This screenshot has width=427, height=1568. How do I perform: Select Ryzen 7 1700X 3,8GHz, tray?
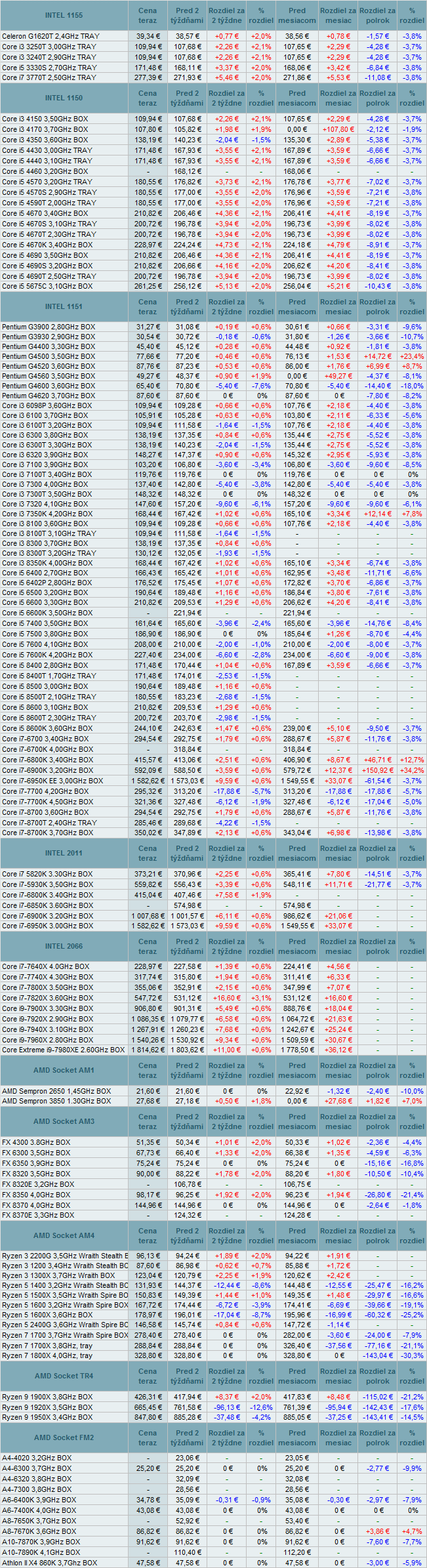47,1345
